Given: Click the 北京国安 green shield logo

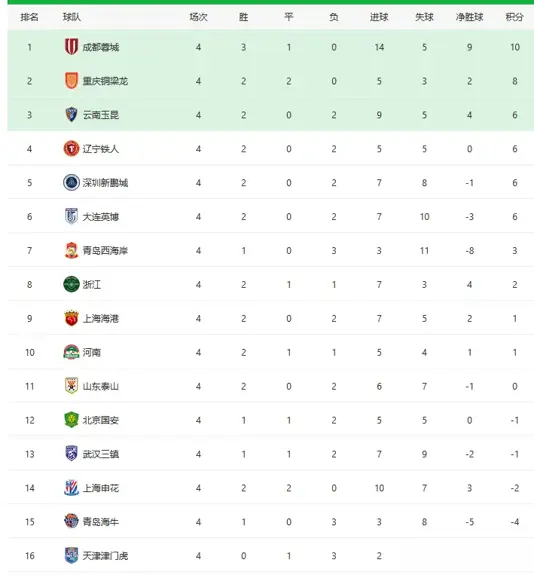Looking at the screenshot, I should click(x=71, y=420).
